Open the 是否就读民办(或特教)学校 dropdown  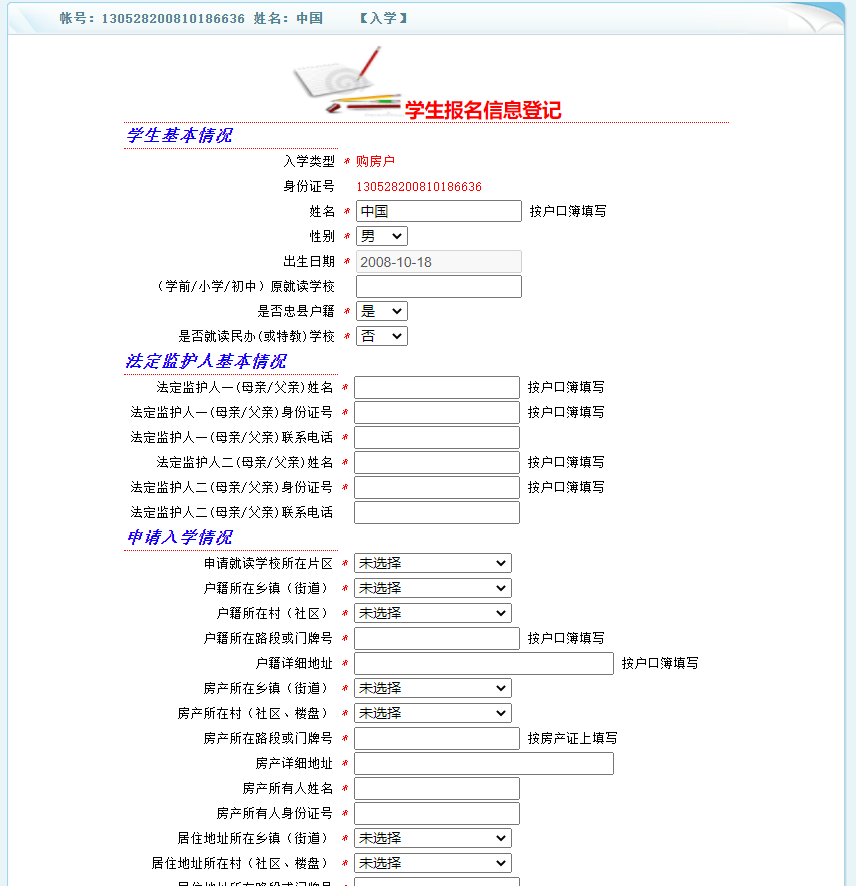(382, 336)
